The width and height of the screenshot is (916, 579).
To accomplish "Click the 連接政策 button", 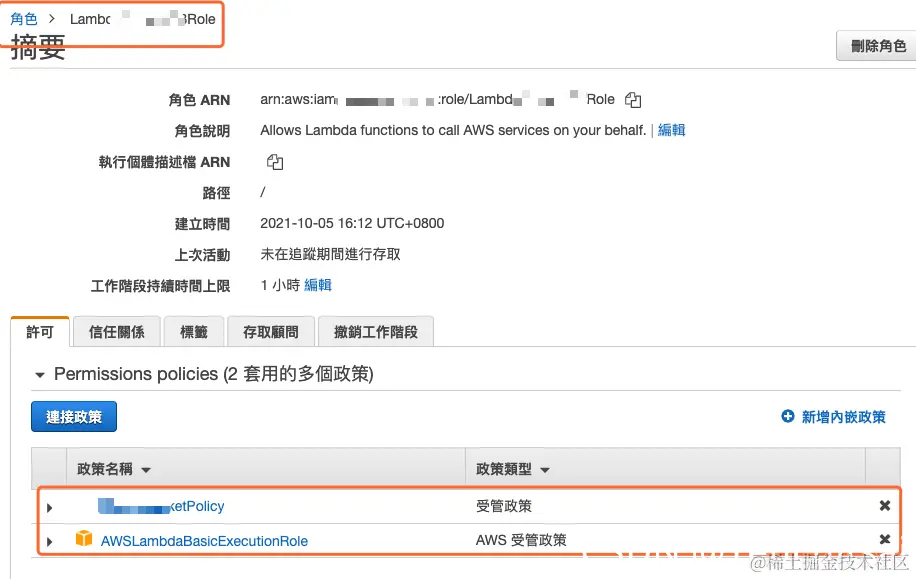I will pyautogui.click(x=74, y=417).
